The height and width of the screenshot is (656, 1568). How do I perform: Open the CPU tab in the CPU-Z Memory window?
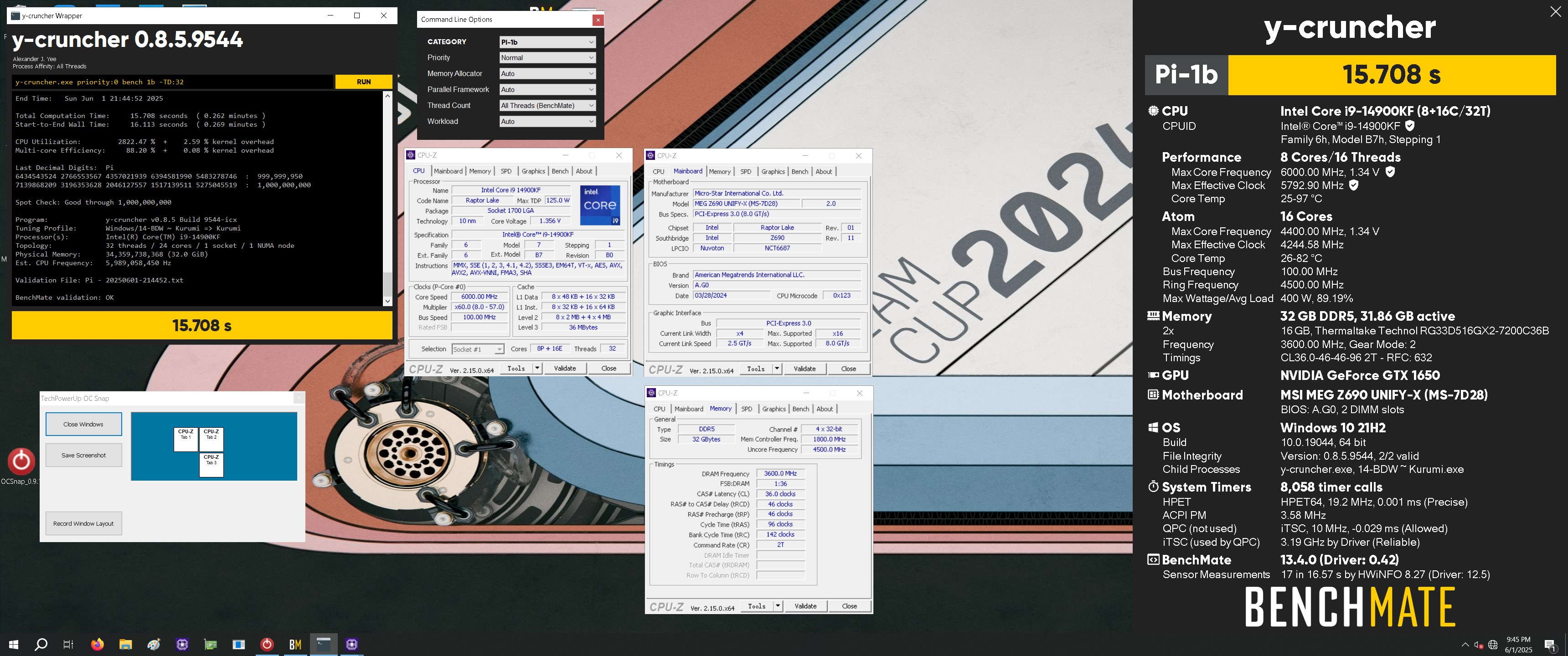(659, 409)
